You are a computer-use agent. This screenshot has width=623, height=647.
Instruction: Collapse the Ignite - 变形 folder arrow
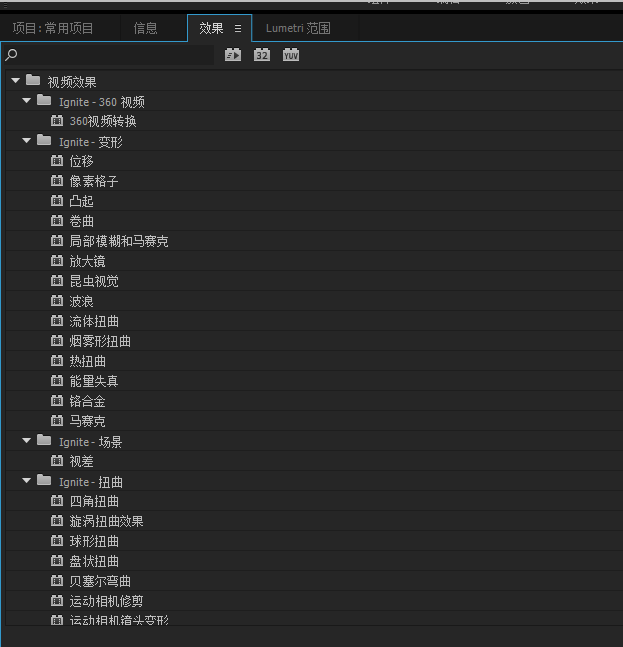pos(27,141)
